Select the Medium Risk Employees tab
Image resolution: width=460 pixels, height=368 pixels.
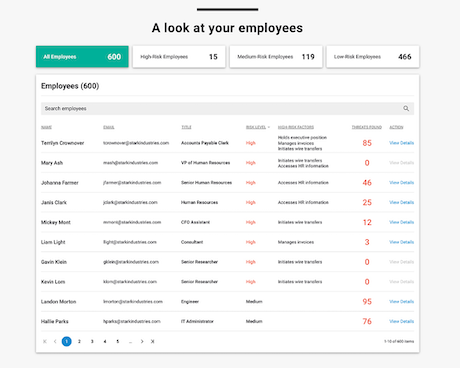tap(276, 57)
